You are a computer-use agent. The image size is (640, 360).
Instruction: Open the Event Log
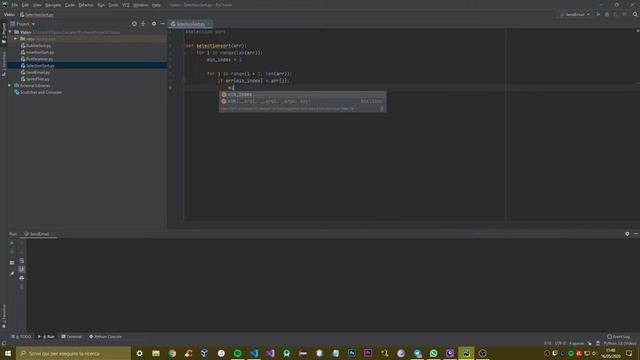(x=618, y=337)
